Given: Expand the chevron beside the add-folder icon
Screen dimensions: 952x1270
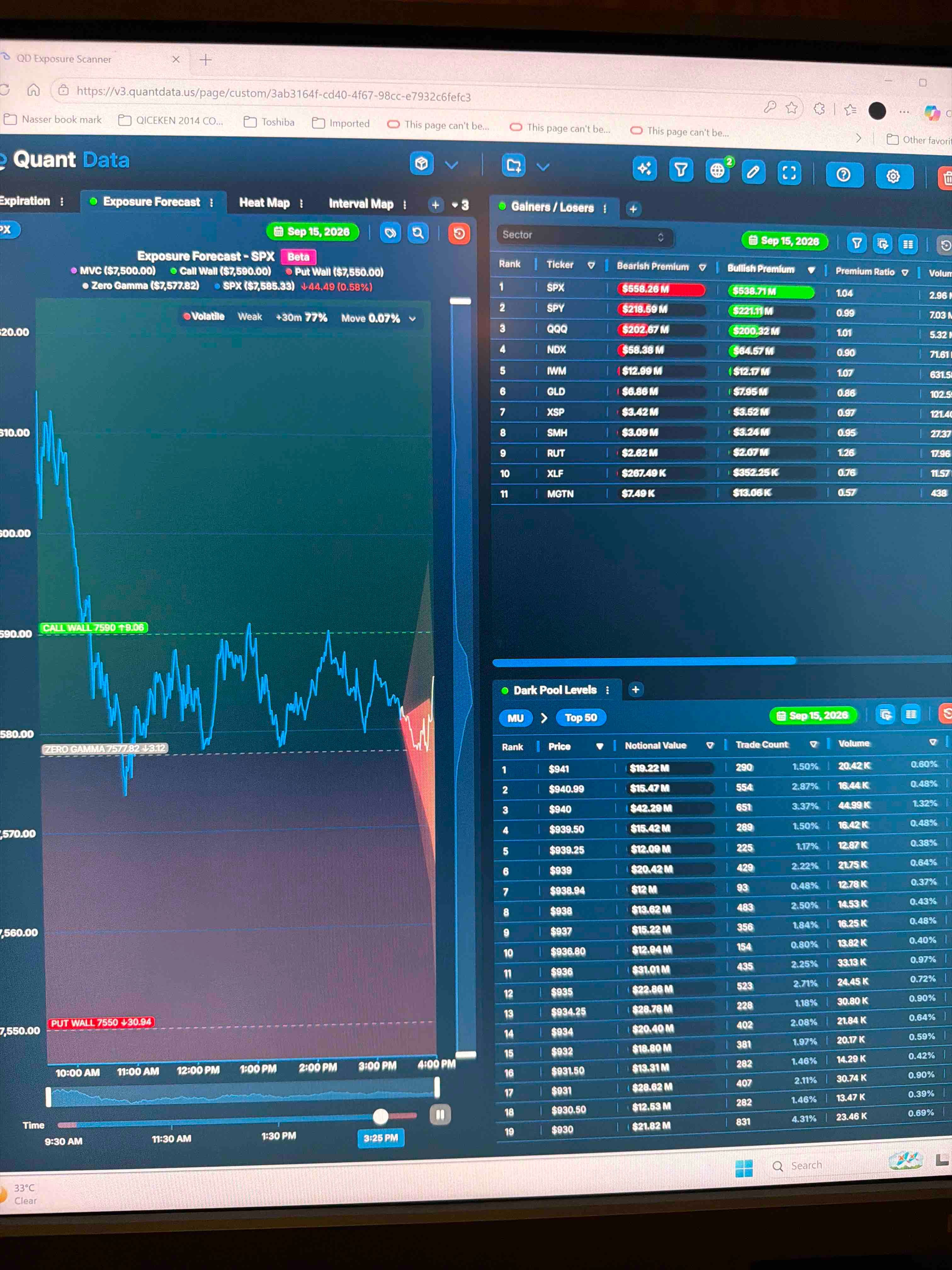Looking at the screenshot, I should pyautogui.click(x=543, y=167).
